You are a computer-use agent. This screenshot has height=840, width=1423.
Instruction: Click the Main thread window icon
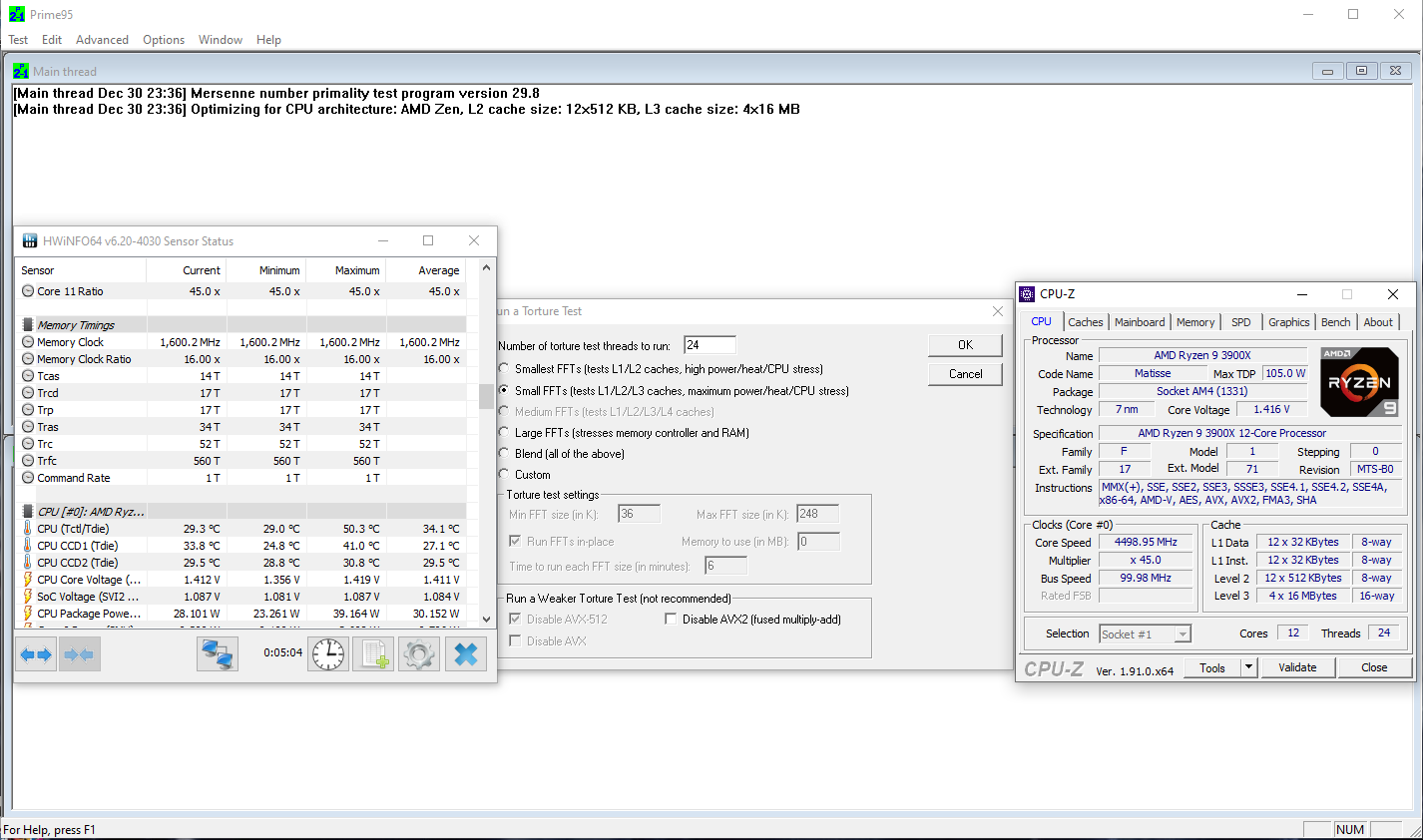21,71
